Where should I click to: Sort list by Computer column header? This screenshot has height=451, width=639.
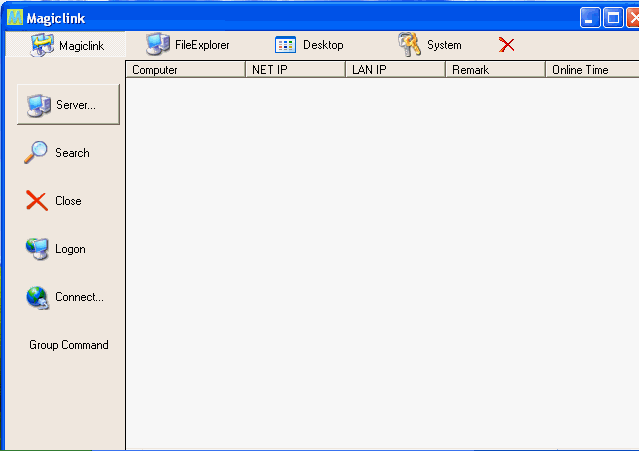pos(185,70)
